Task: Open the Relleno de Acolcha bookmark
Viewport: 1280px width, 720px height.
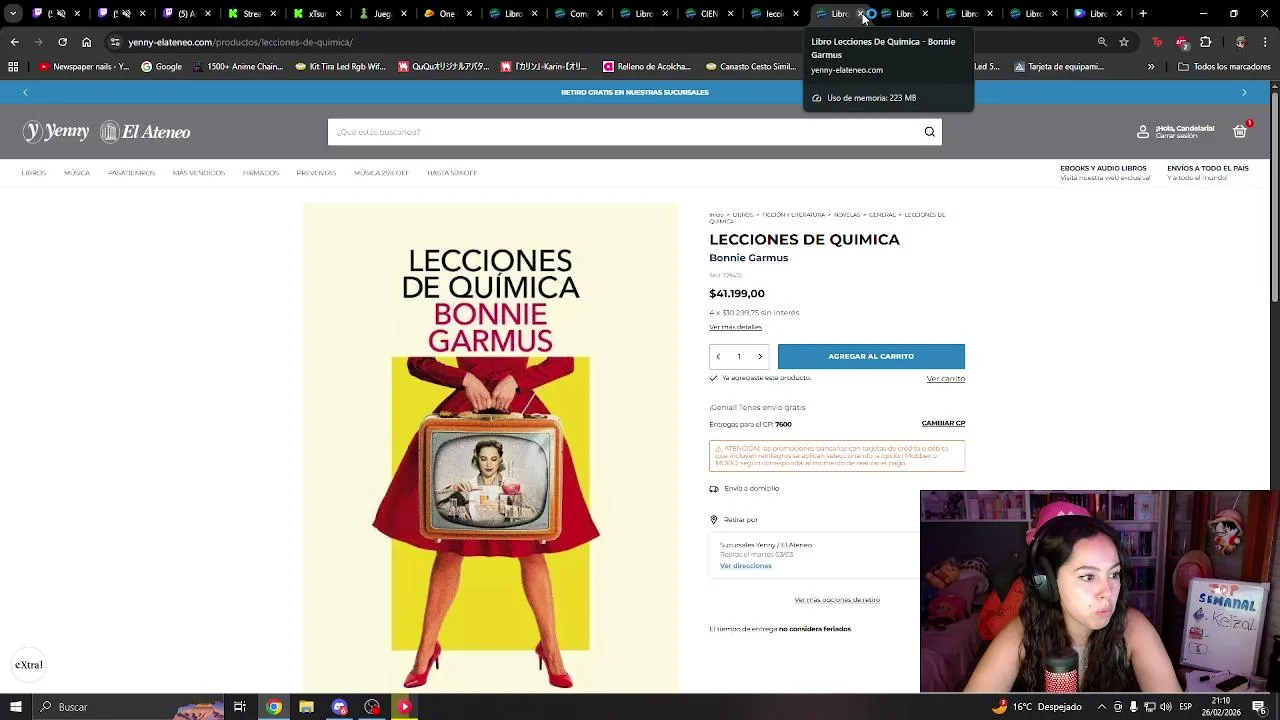Action: pos(647,67)
